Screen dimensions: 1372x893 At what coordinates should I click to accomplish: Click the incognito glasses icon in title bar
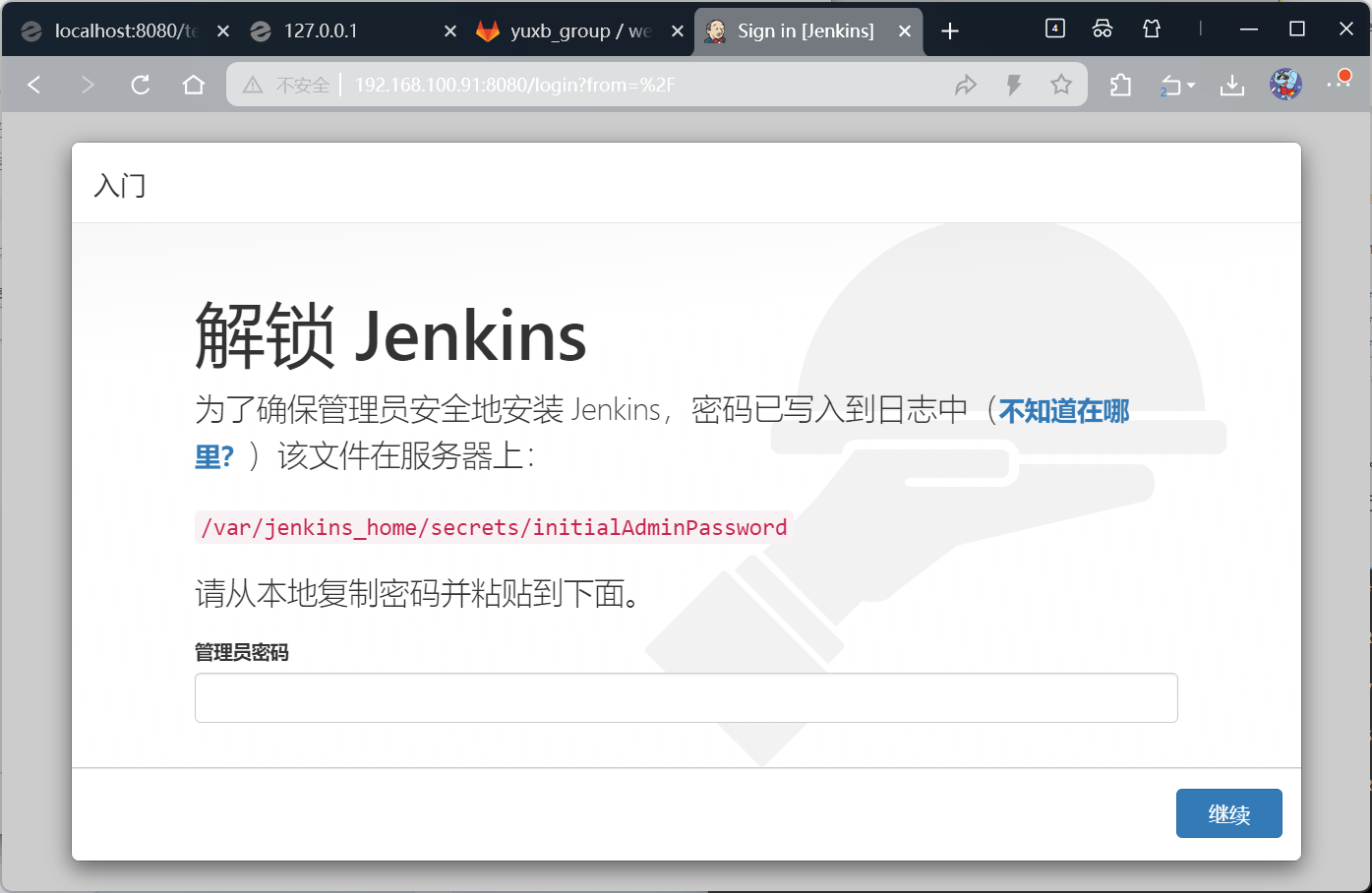[1103, 29]
